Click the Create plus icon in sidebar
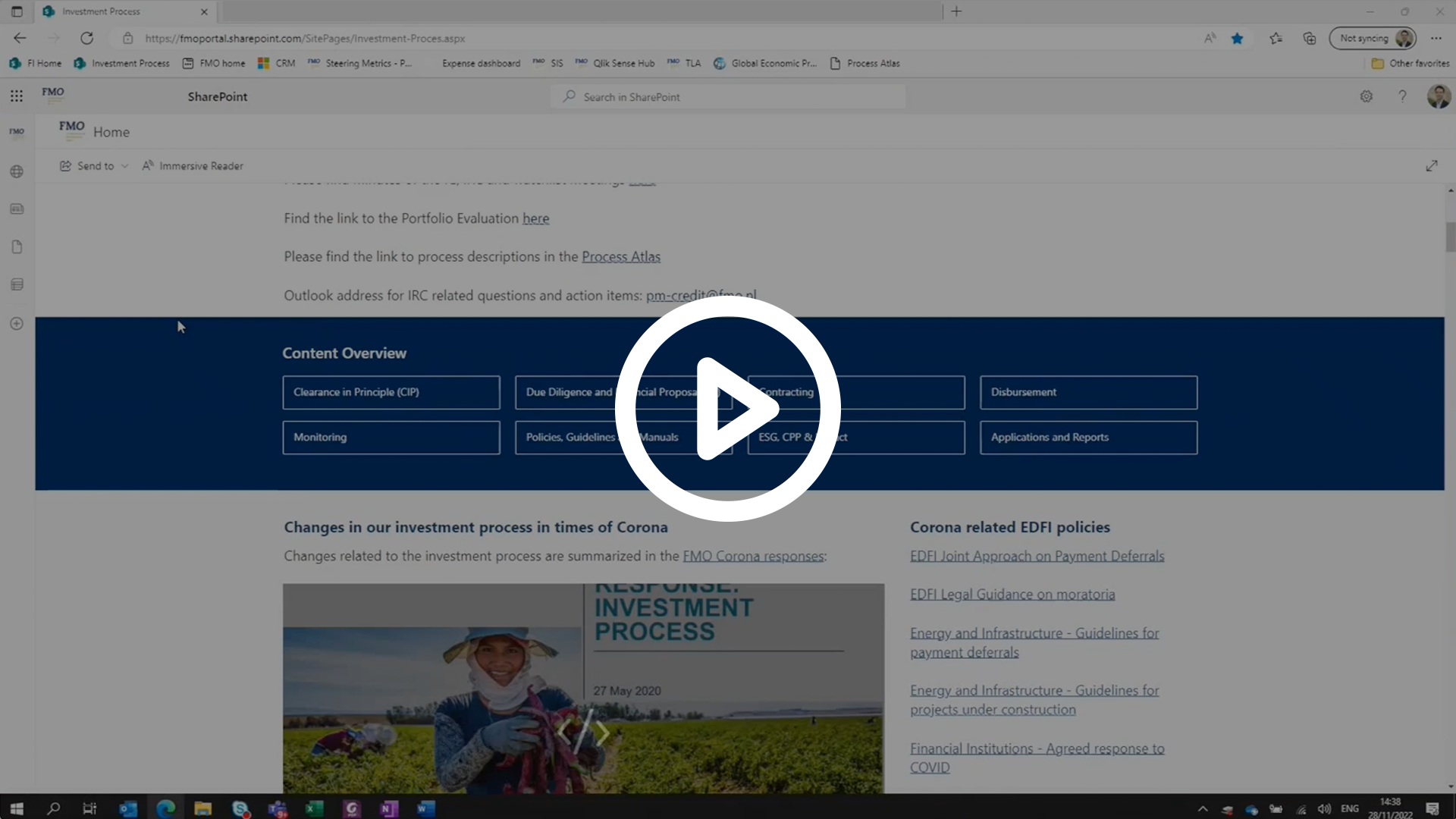This screenshot has height=819, width=1456. (x=17, y=324)
